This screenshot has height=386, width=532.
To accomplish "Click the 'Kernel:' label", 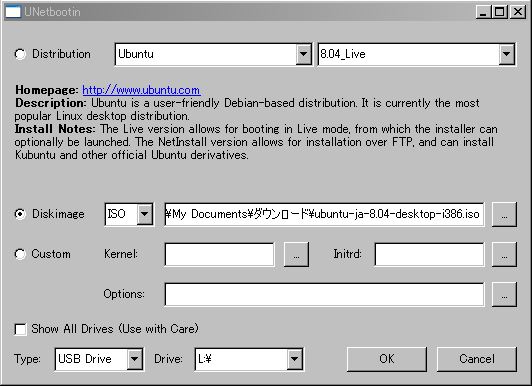I will 121,254.
